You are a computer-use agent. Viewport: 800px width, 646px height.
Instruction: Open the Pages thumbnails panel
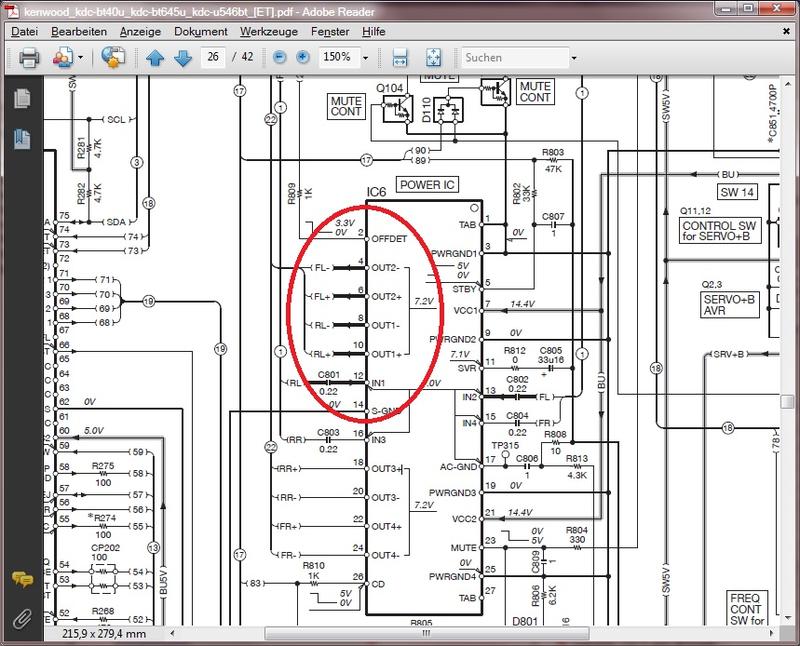coord(21,99)
